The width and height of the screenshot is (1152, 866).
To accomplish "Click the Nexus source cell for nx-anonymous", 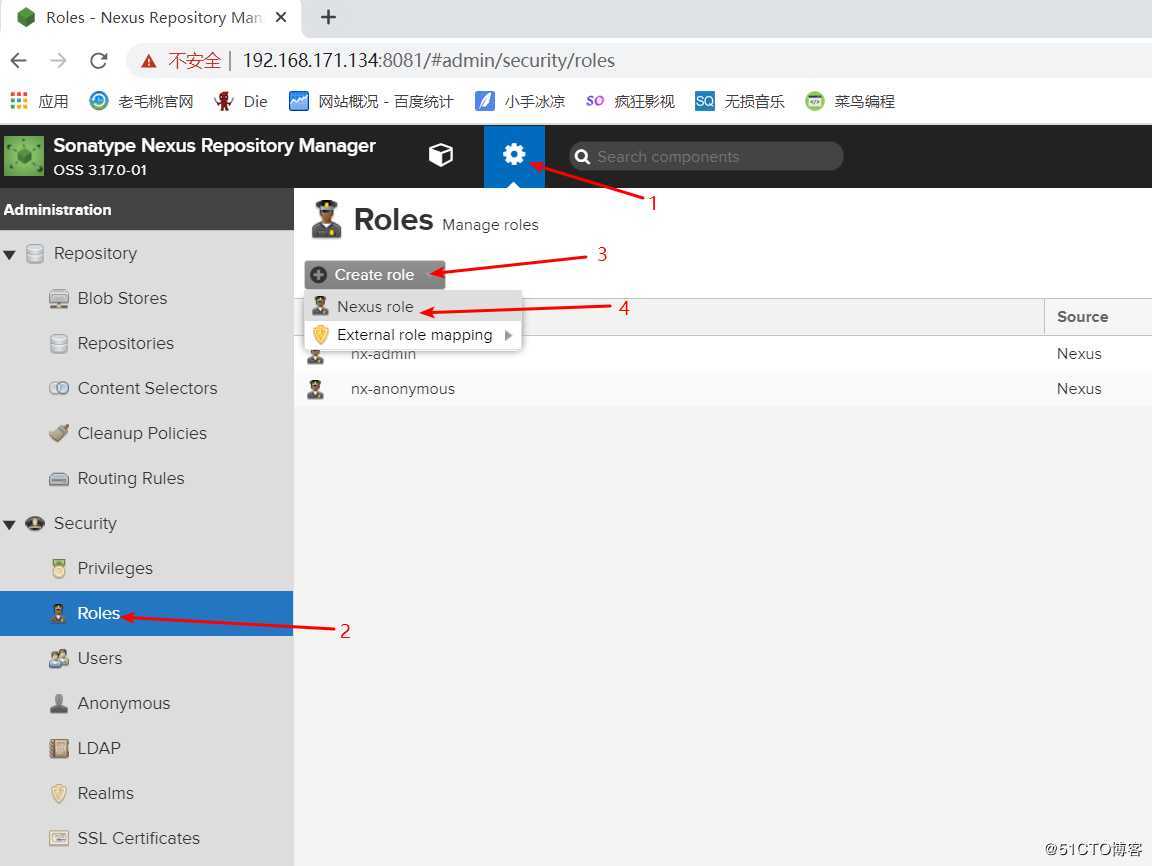I will [x=1079, y=389].
